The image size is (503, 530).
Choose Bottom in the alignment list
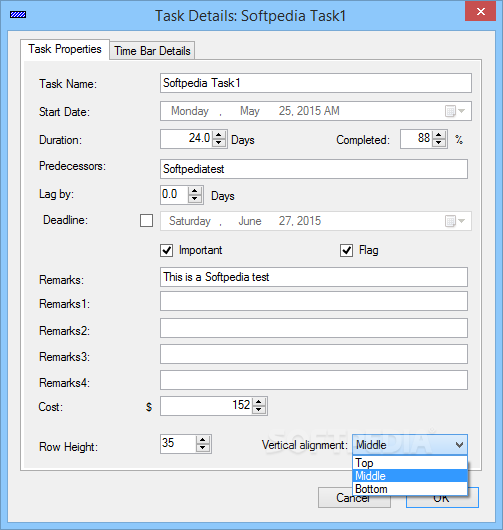click(x=410, y=489)
